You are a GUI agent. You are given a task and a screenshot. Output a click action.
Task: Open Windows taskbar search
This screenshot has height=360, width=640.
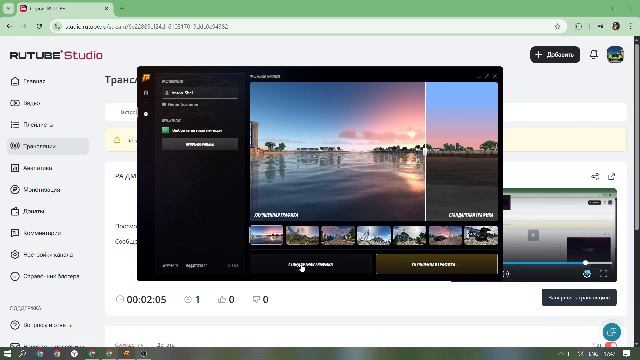pyautogui.click(x=22, y=353)
